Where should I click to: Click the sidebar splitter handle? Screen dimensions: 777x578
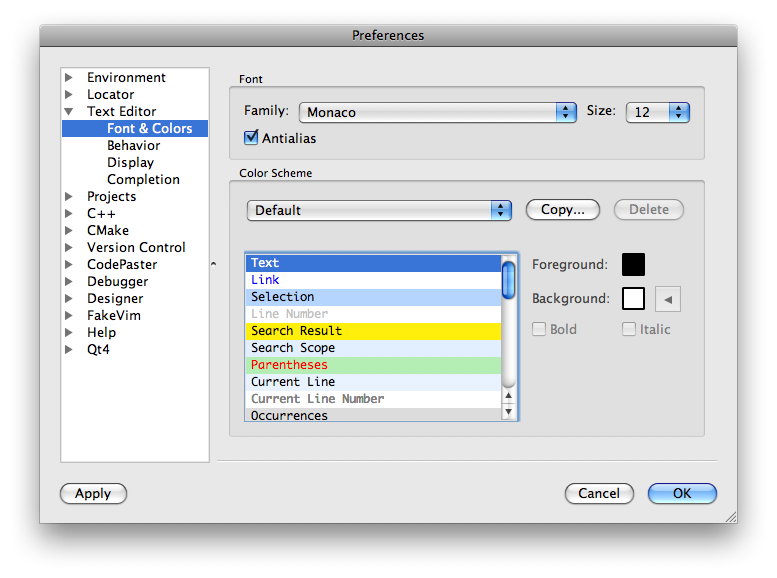pyautogui.click(x=212, y=264)
